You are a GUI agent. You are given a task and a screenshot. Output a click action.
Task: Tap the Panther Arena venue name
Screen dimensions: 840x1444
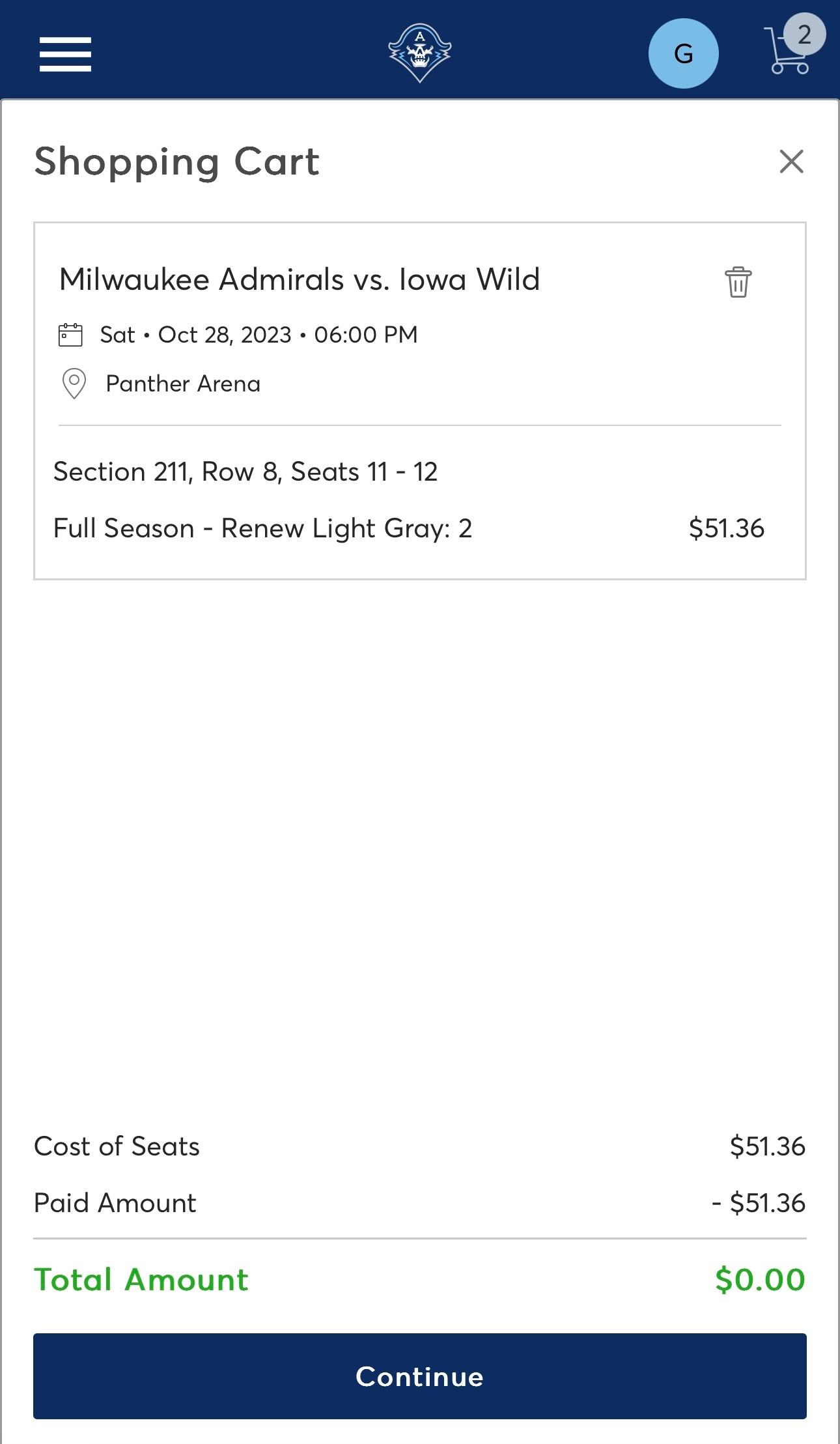coord(183,384)
